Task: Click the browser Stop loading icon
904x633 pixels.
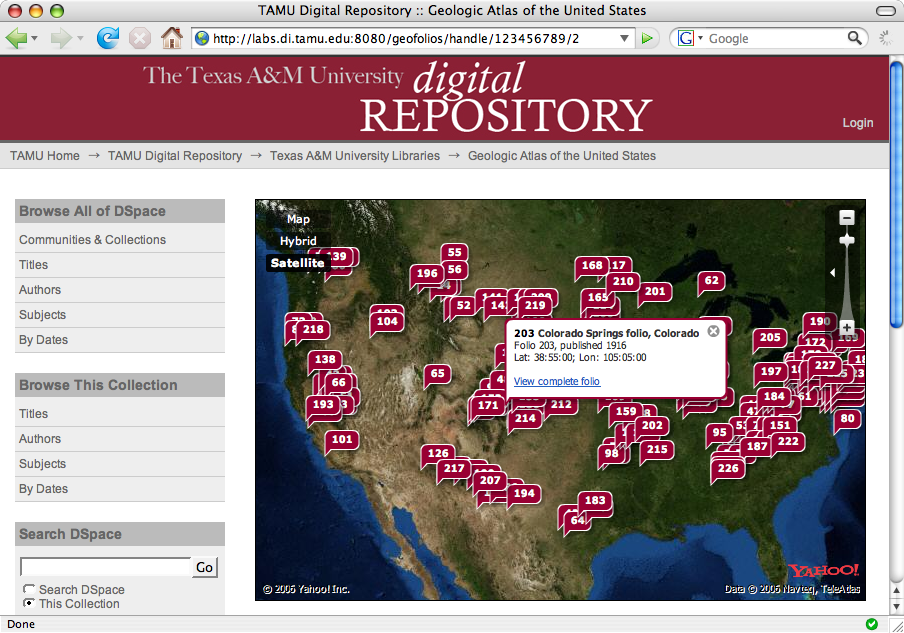Action: click(140, 38)
